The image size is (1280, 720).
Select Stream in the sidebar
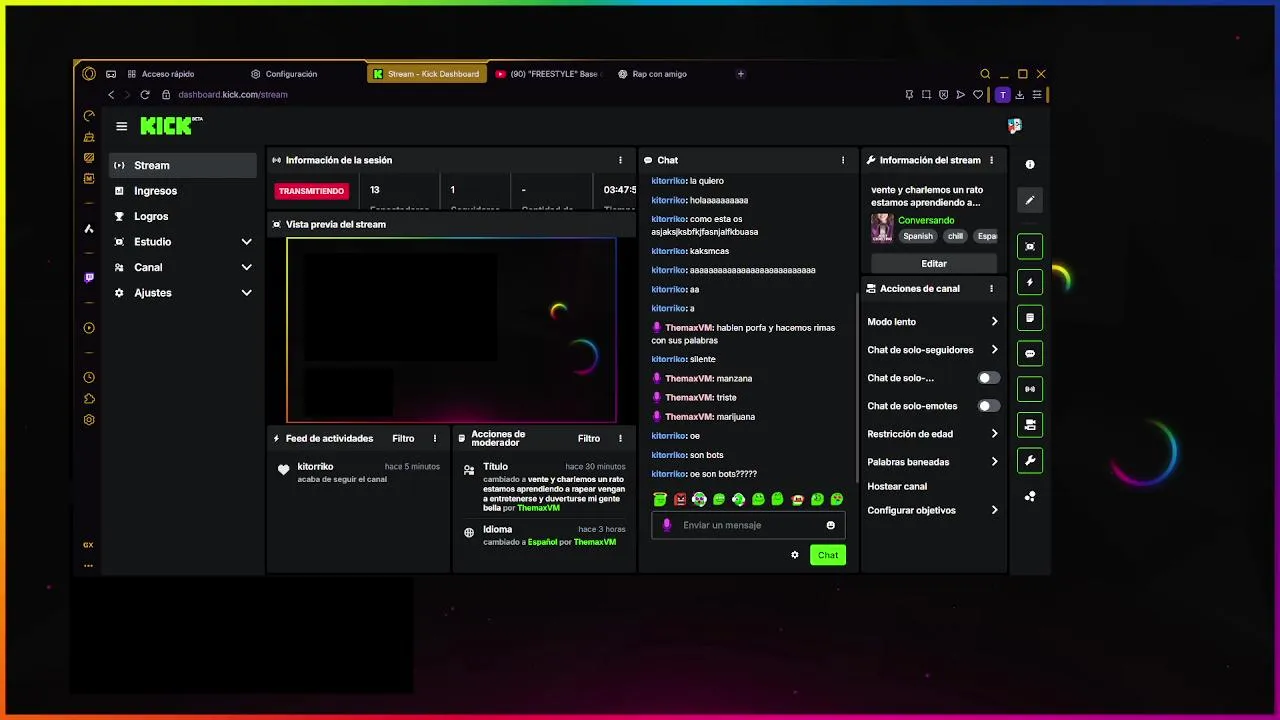point(183,165)
